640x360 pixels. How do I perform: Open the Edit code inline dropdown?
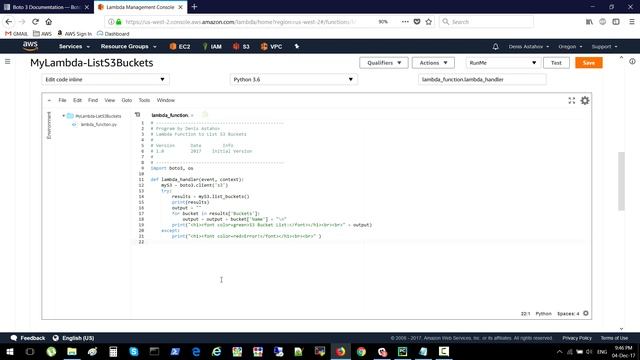tap(105, 80)
